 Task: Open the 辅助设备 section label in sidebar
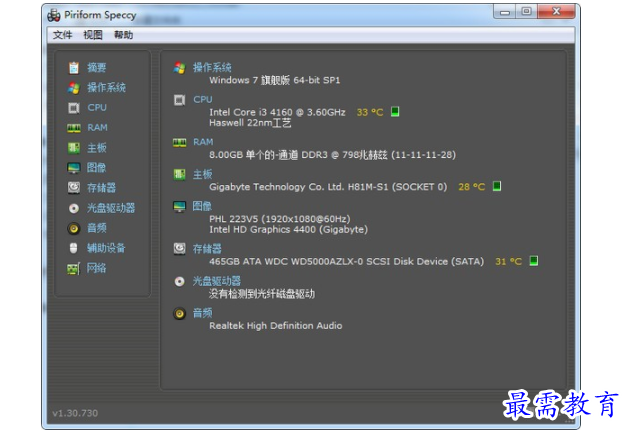tap(106, 248)
